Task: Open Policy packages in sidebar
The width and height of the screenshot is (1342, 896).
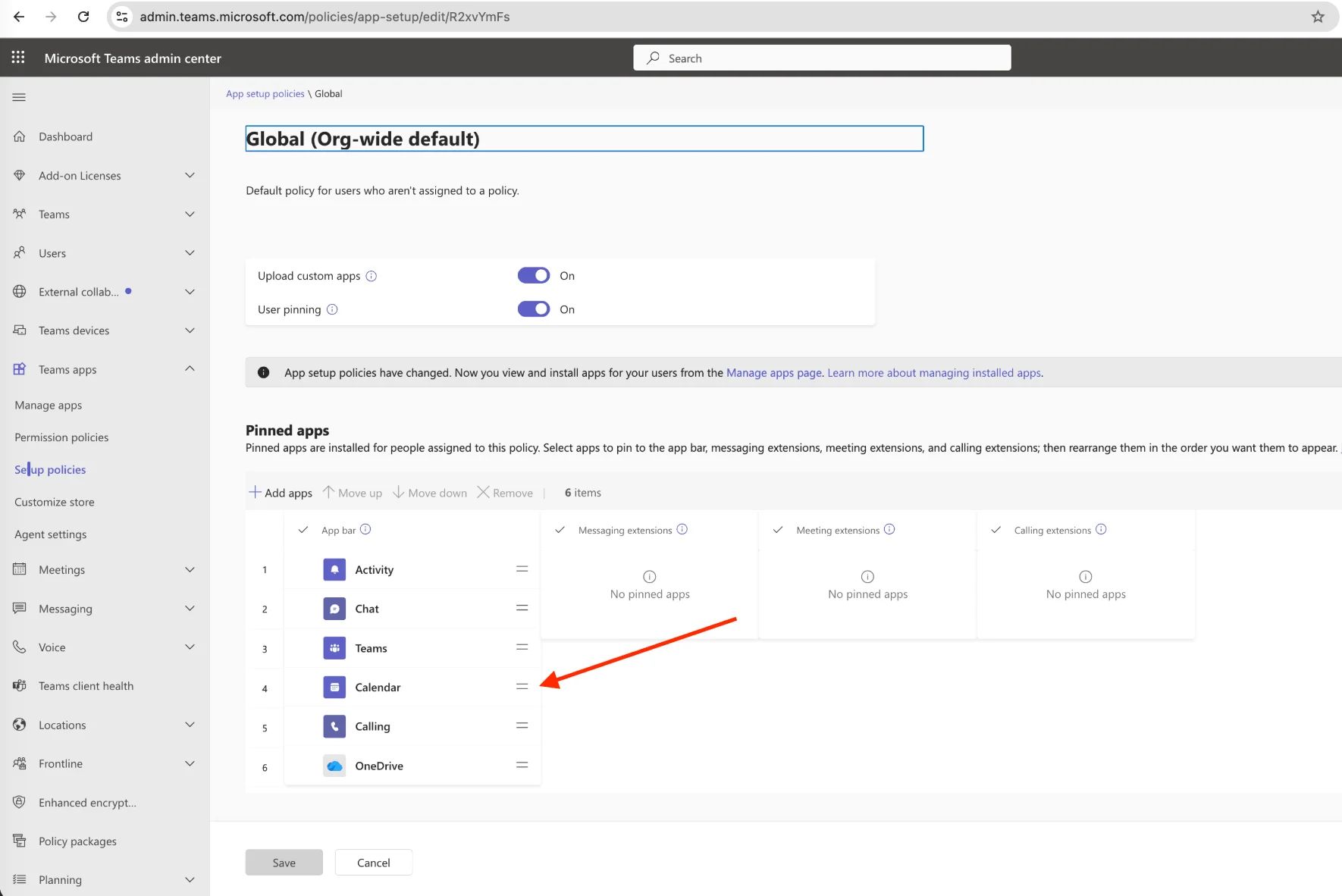Action: tap(77, 841)
